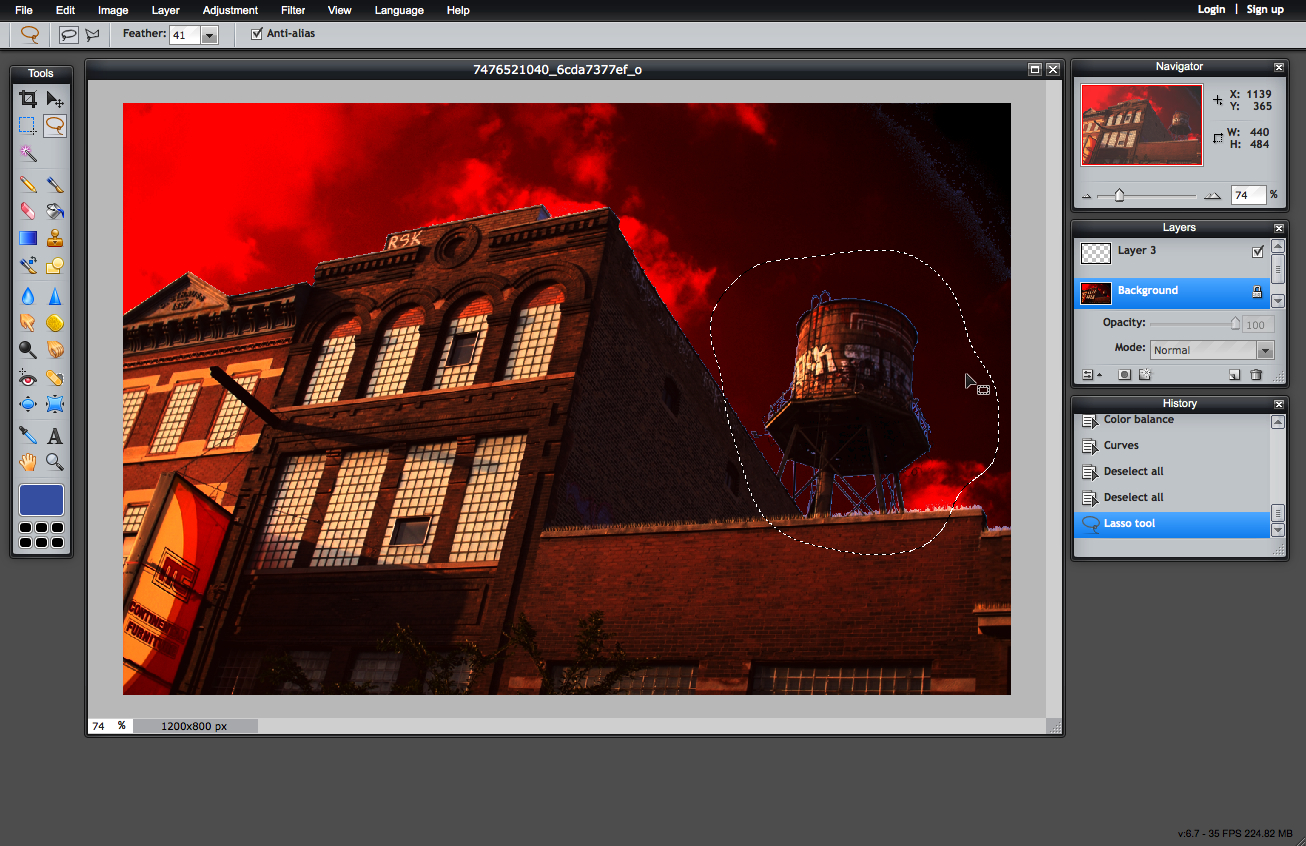
Task: Toggle Layer 3 visibility checkbox
Action: pyautogui.click(x=1258, y=252)
